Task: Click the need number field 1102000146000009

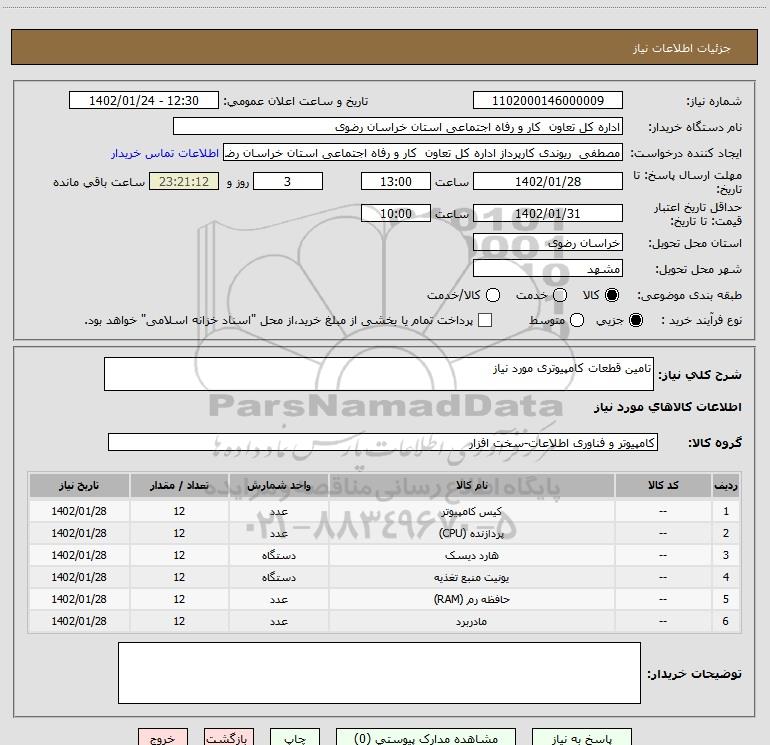Action: pos(548,100)
